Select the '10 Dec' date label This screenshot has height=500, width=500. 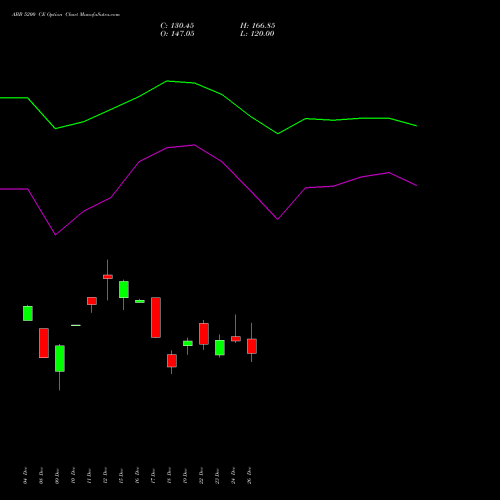(73, 475)
